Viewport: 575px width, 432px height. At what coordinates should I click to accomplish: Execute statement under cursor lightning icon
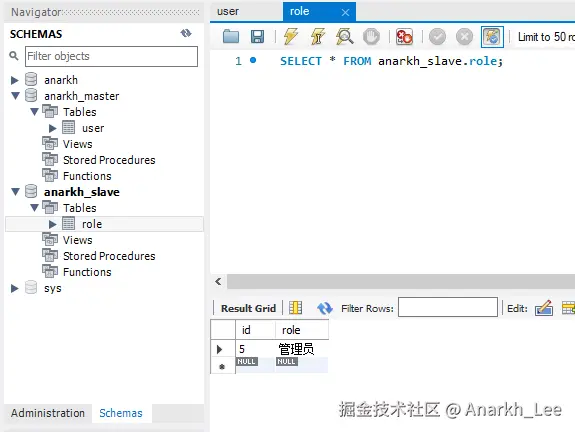coord(318,37)
